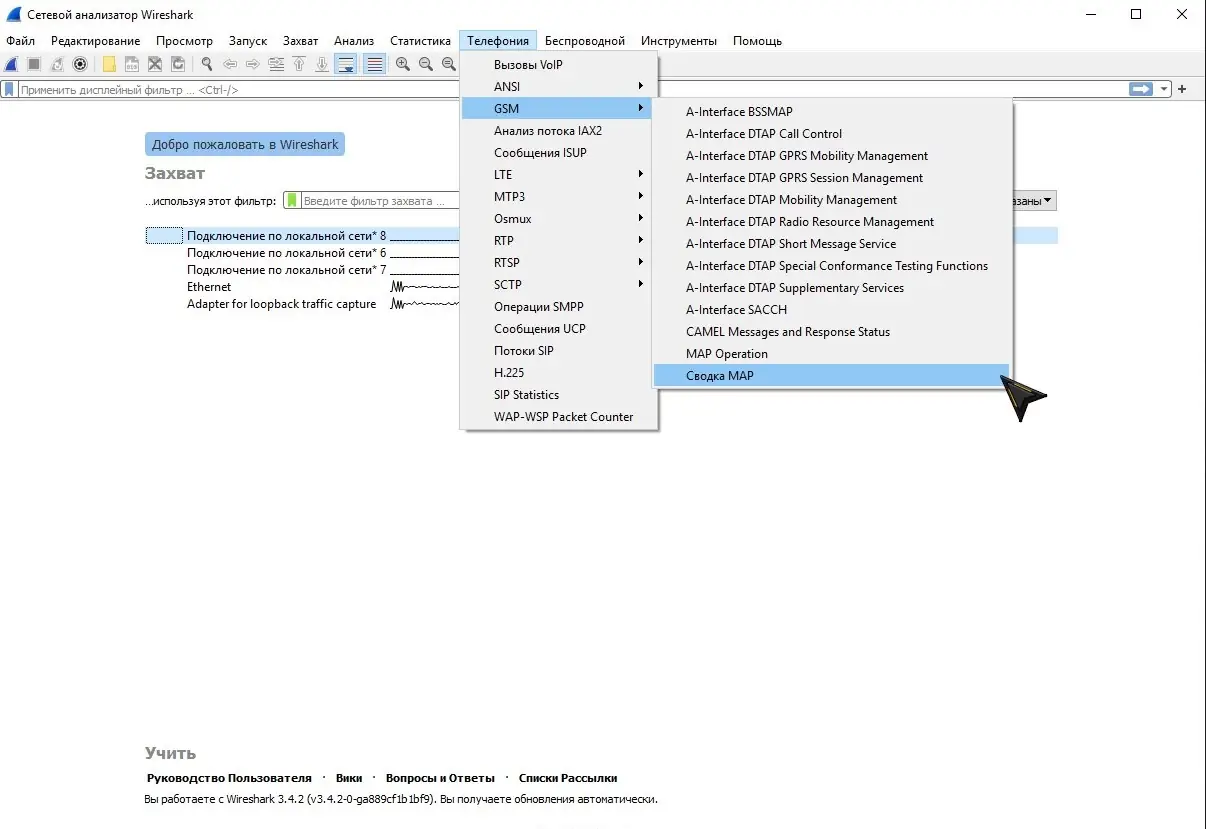Viewport: 1206px width, 829px height.
Task: Click display filter bookmark icon
Action: tap(9, 89)
